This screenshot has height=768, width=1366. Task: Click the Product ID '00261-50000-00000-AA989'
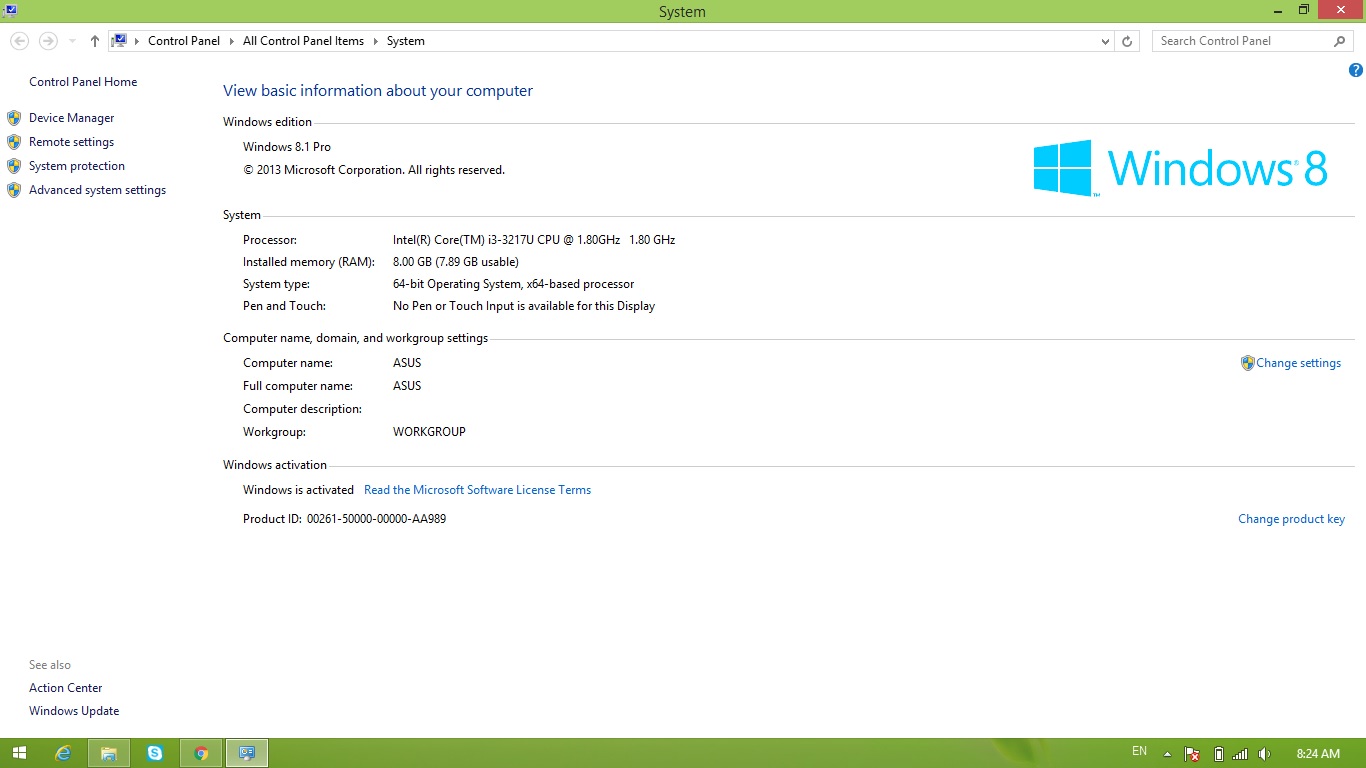(376, 519)
